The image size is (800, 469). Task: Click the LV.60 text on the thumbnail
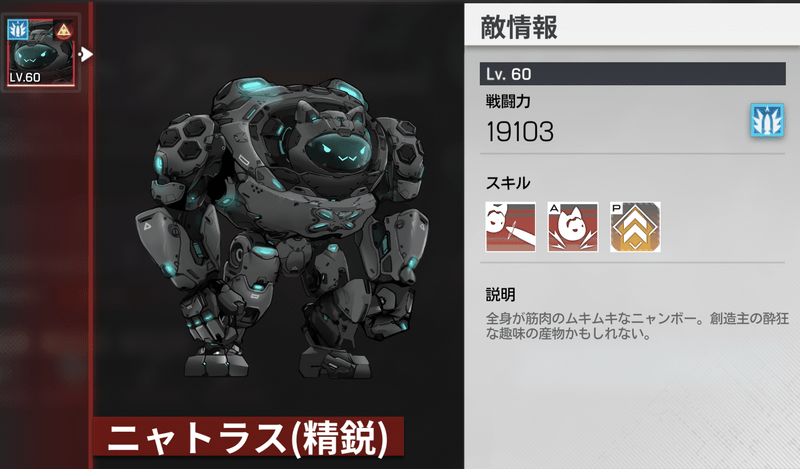click(25, 78)
